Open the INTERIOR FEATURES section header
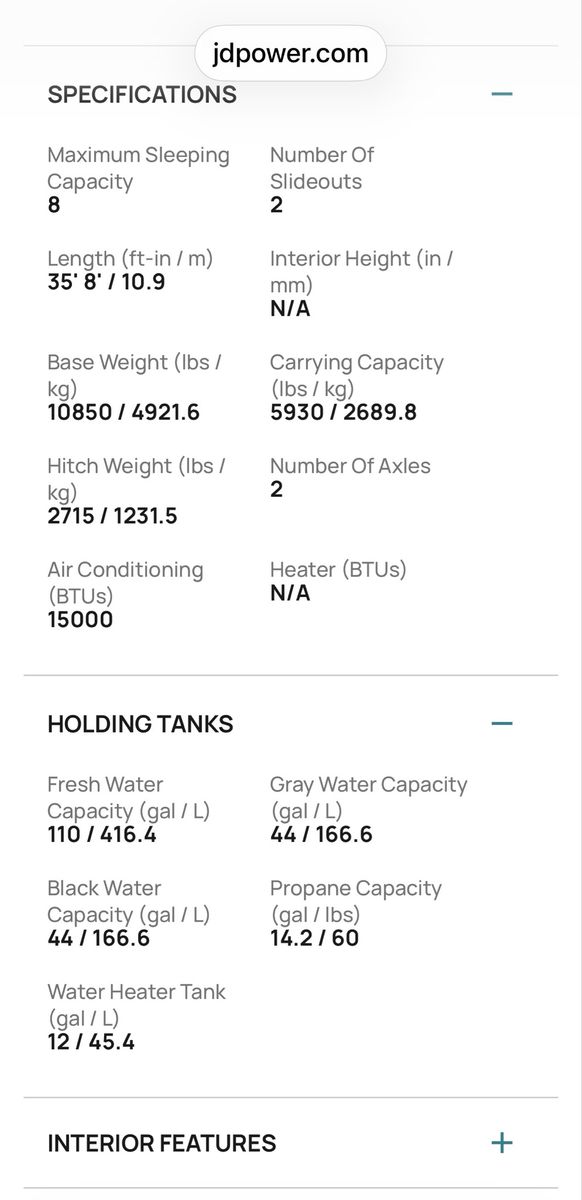 [x=162, y=1143]
